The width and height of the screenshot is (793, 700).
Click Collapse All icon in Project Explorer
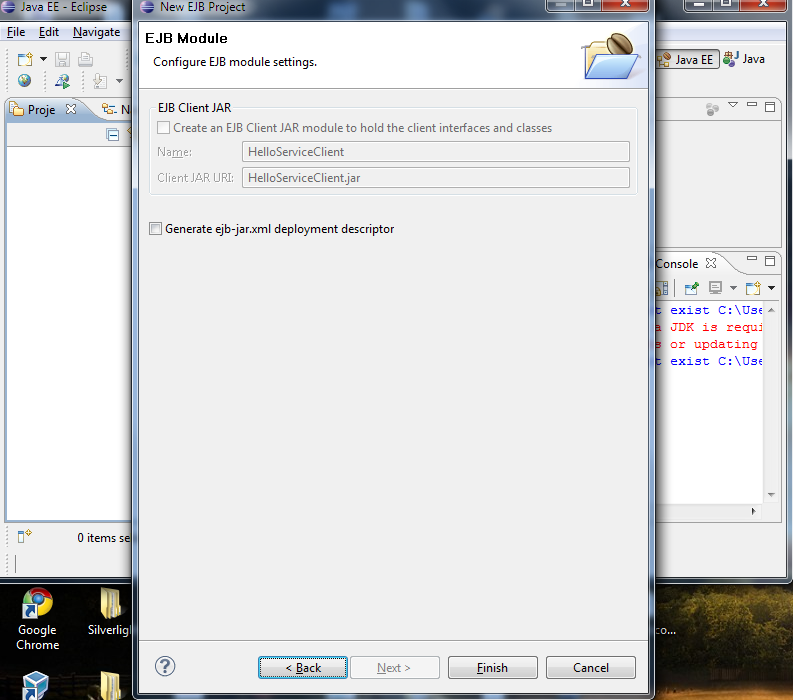(x=113, y=135)
